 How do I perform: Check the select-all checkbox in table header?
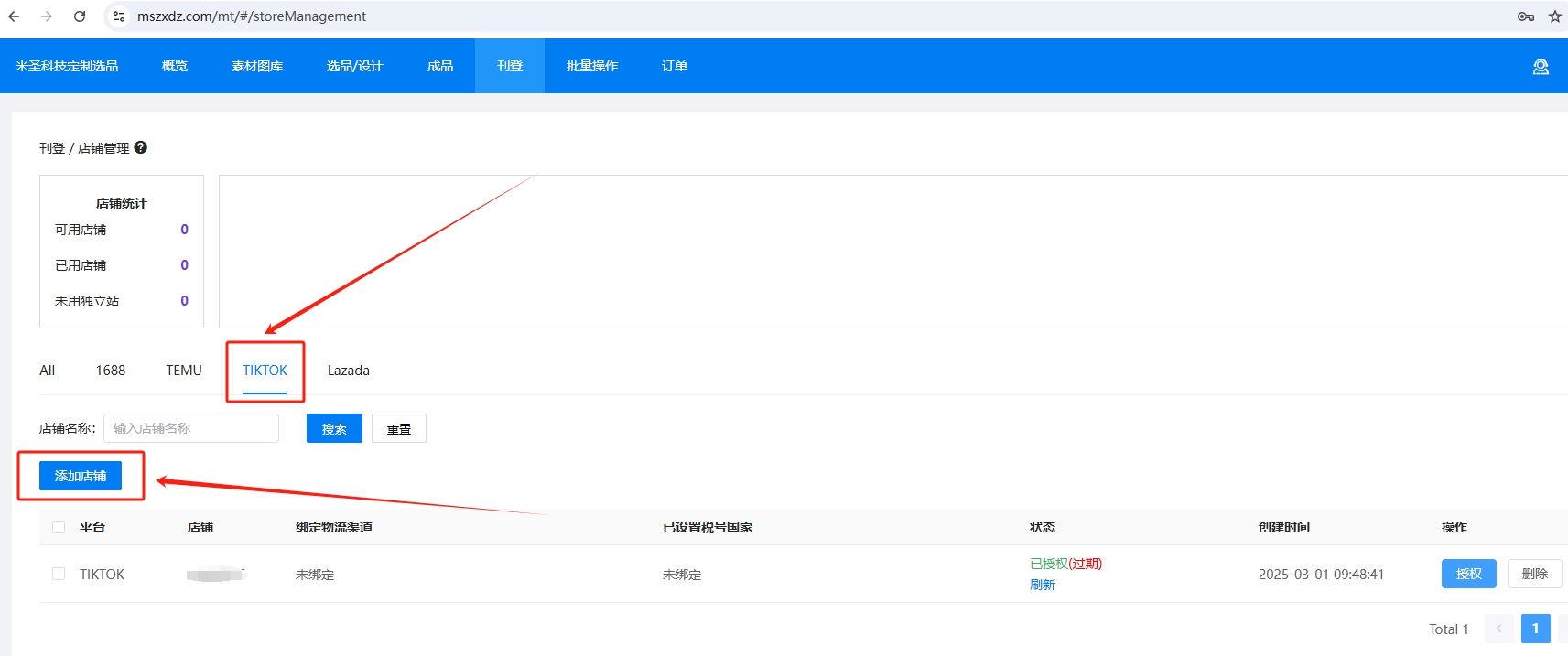(x=59, y=527)
